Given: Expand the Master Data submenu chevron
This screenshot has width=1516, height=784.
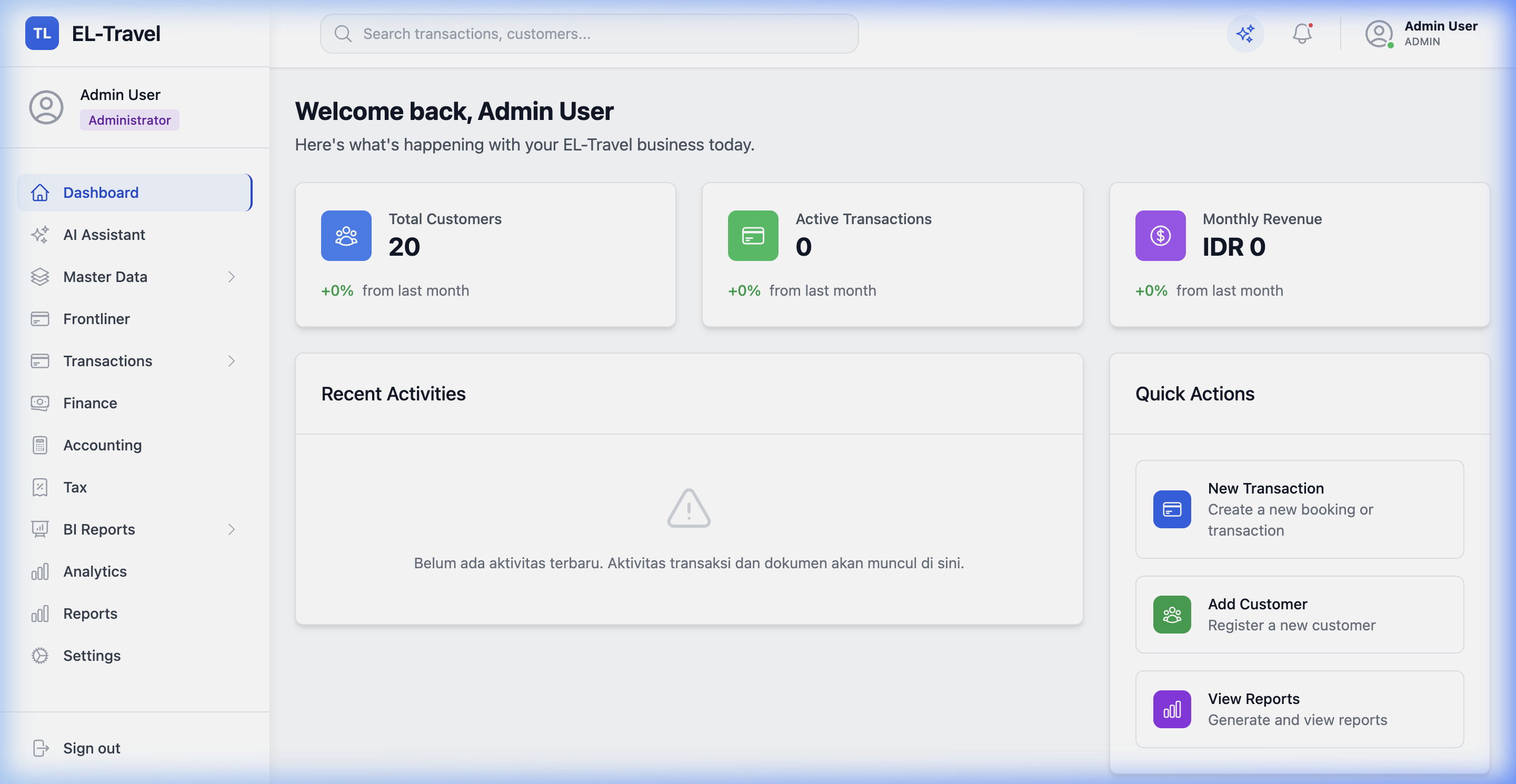Looking at the screenshot, I should 232,277.
